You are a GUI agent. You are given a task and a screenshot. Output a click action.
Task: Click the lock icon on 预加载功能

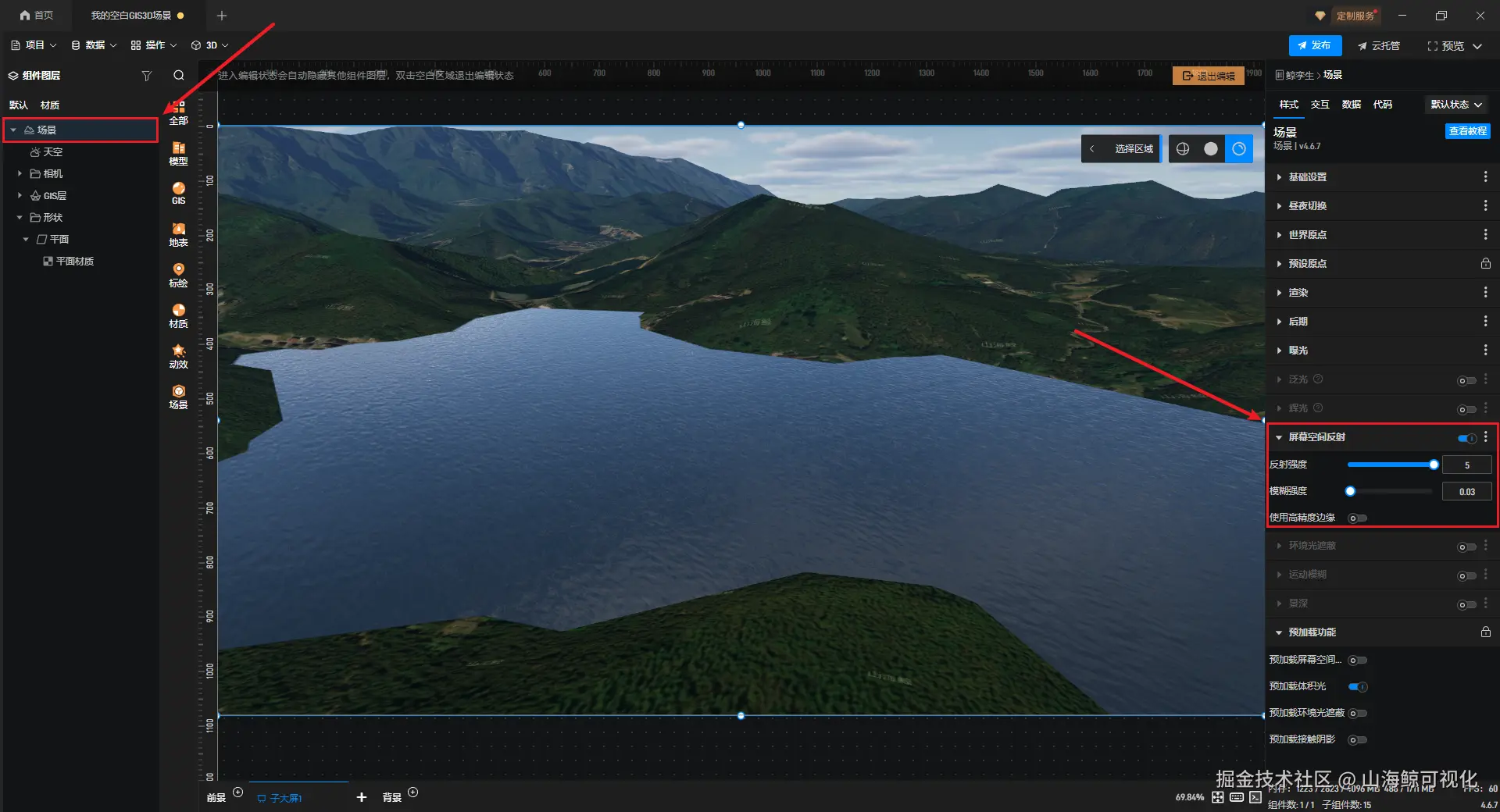pyautogui.click(x=1485, y=632)
